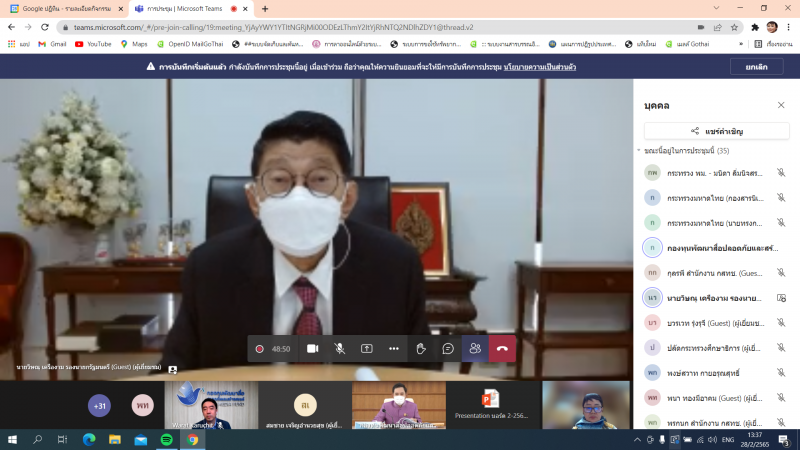
Task: Open OpenID MailGoThai bookmark
Action: coord(190,44)
